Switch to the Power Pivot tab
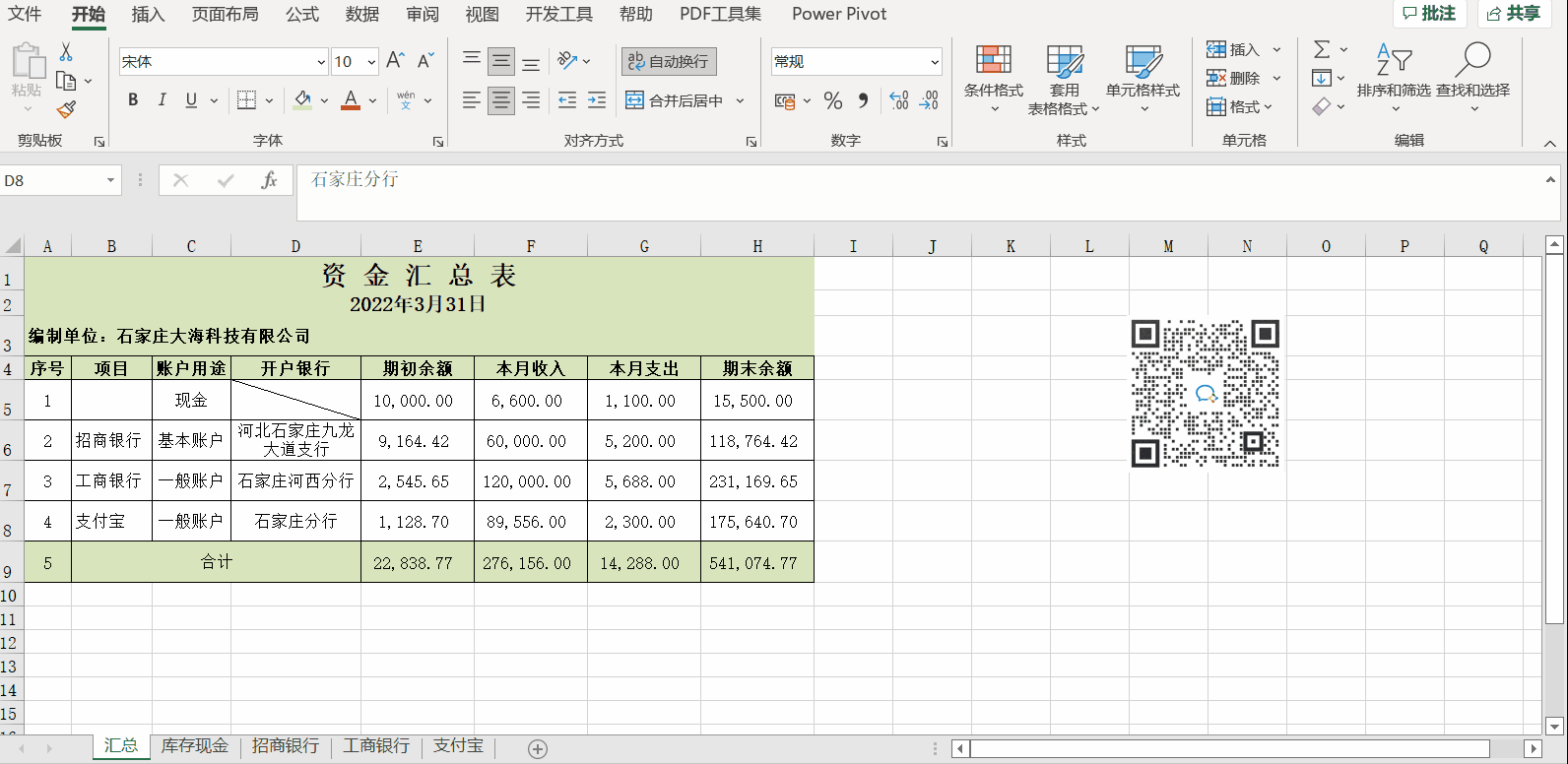 click(839, 14)
